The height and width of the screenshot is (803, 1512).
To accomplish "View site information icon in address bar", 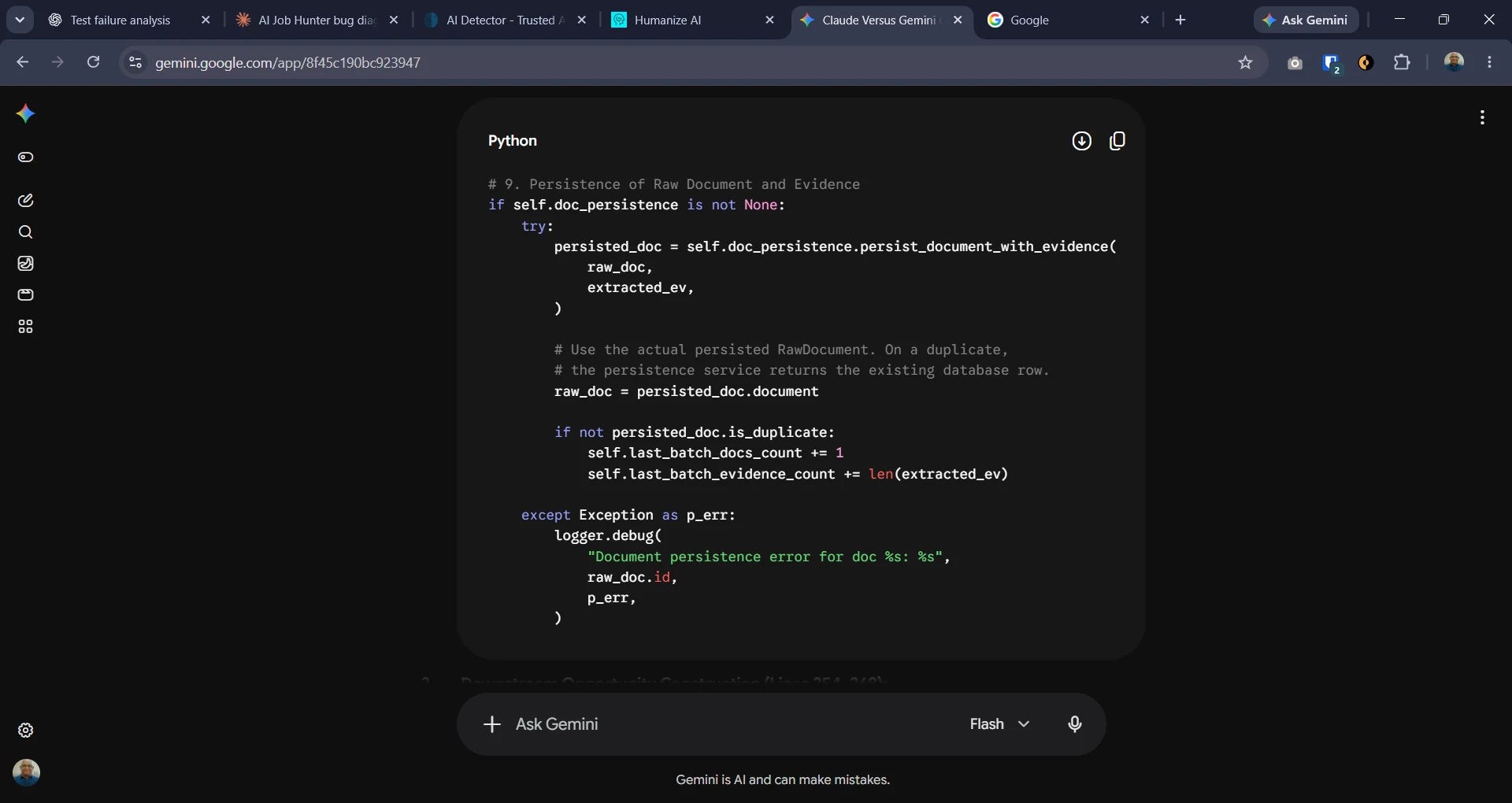I will coord(135,62).
